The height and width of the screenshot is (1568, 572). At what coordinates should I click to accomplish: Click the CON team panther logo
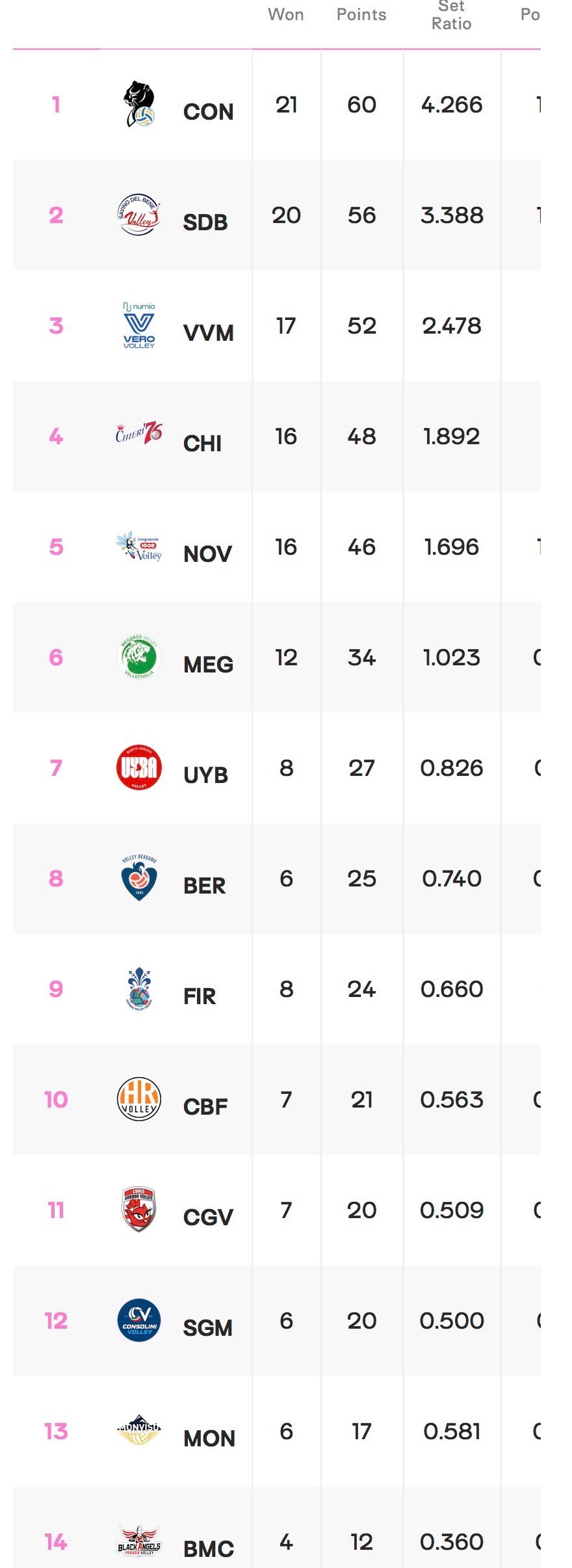click(138, 104)
